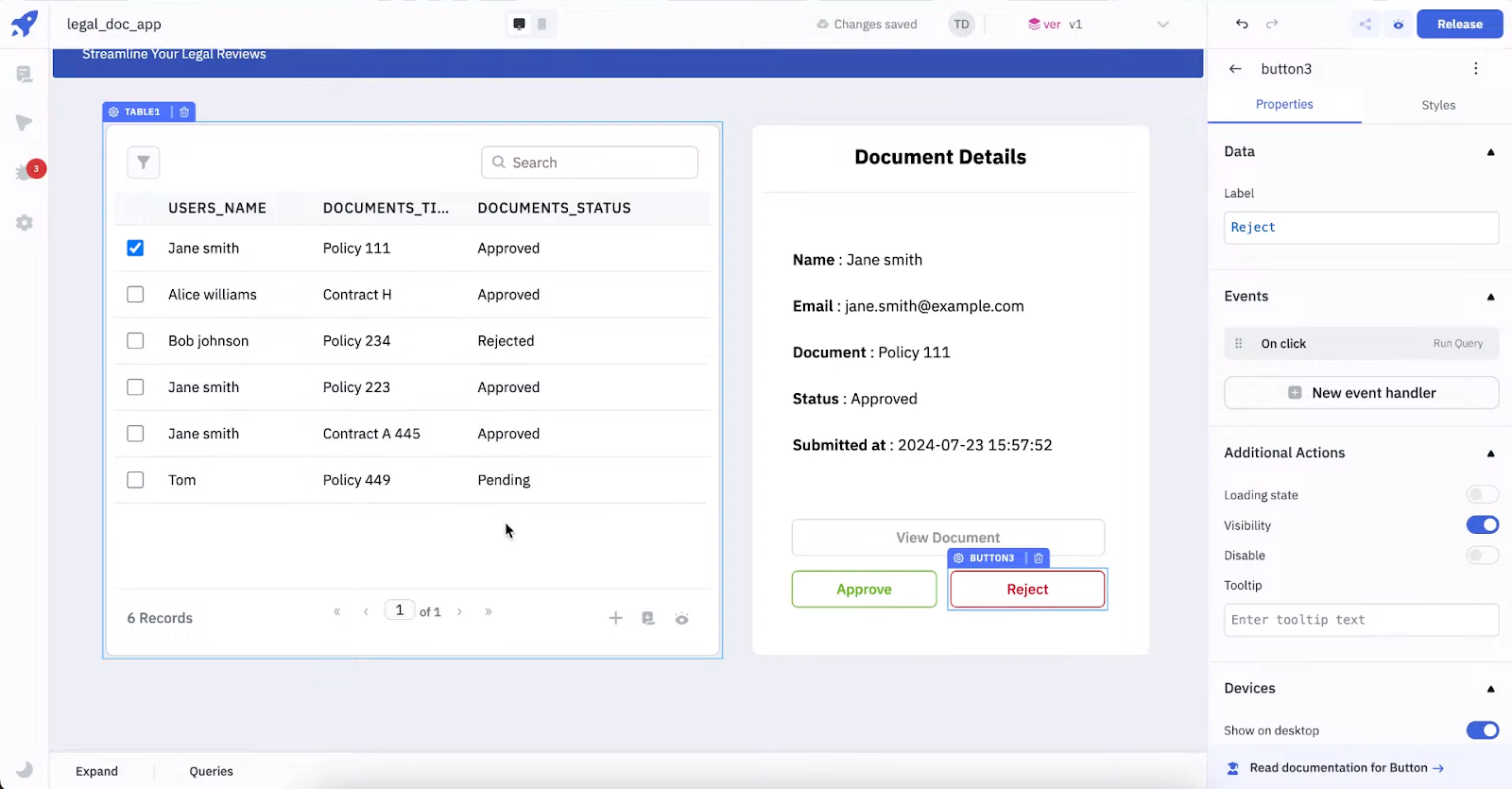Click the Release button

coord(1459,25)
